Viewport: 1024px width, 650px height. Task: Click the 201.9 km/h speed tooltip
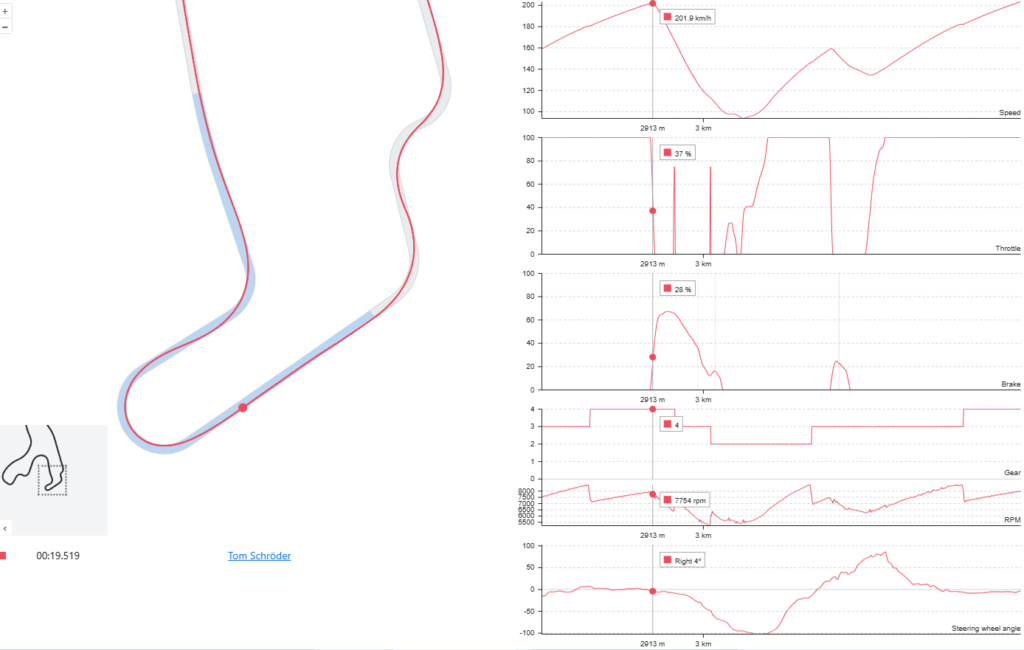point(689,18)
